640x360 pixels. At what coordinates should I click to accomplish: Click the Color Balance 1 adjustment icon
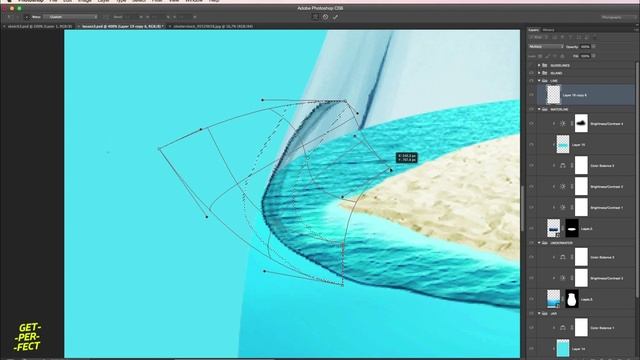(x=563, y=328)
